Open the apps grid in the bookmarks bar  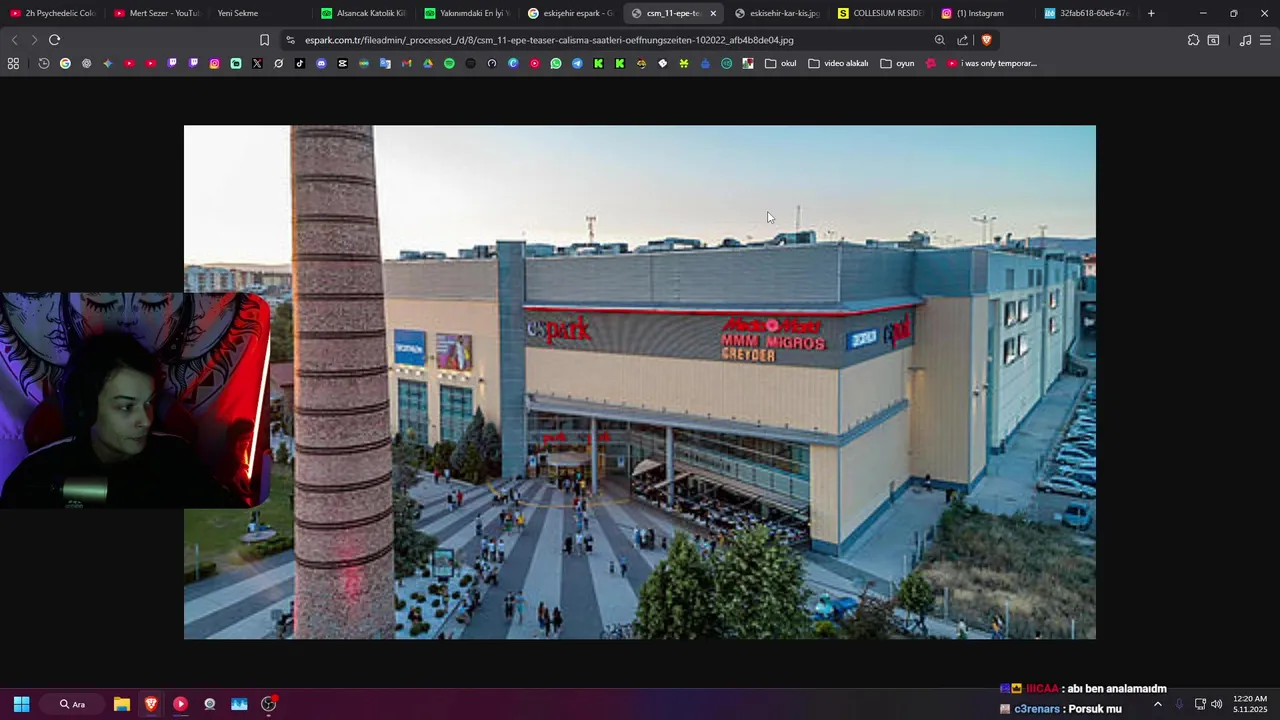pyautogui.click(x=13, y=63)
